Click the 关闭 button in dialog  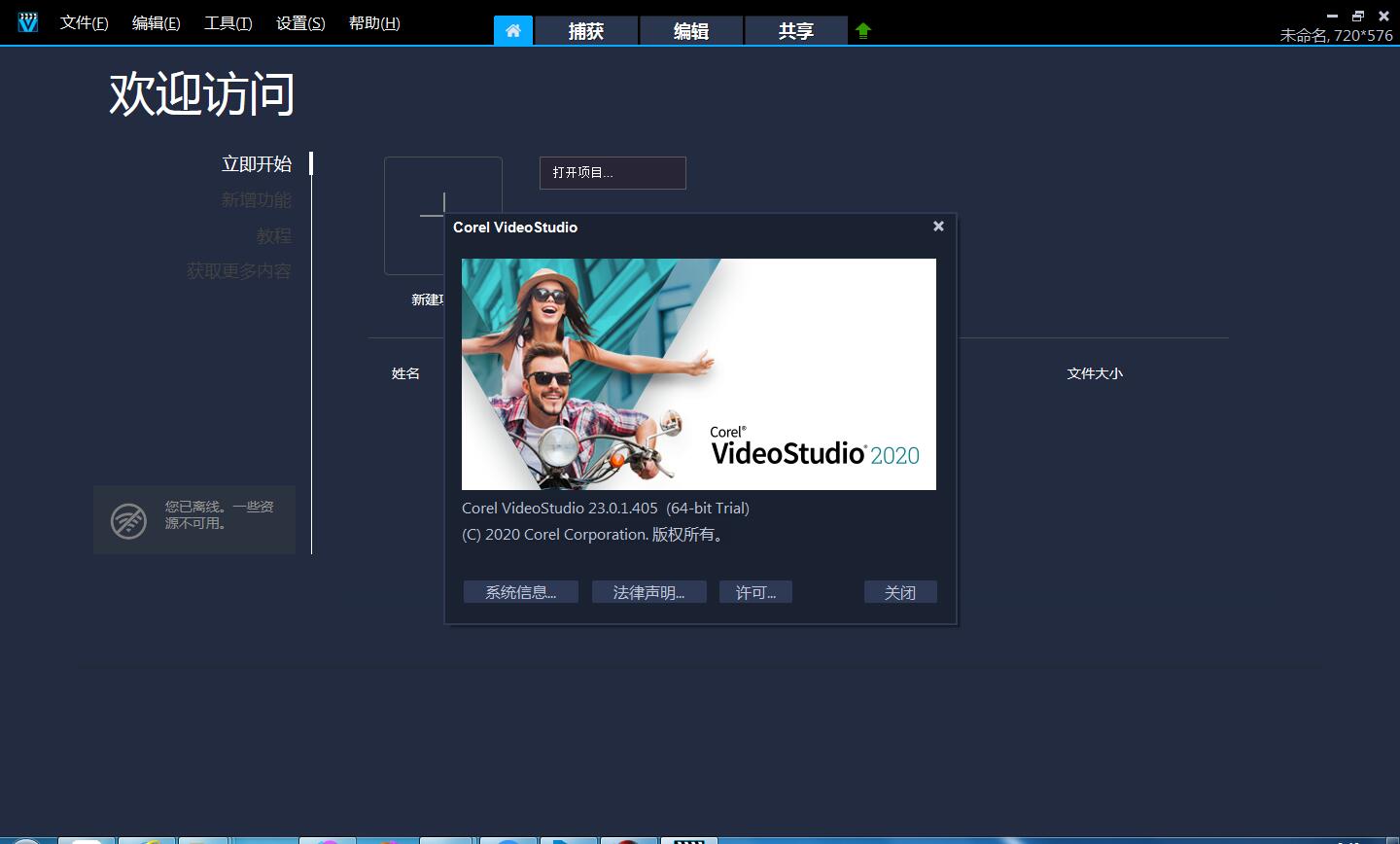point(900,592)
